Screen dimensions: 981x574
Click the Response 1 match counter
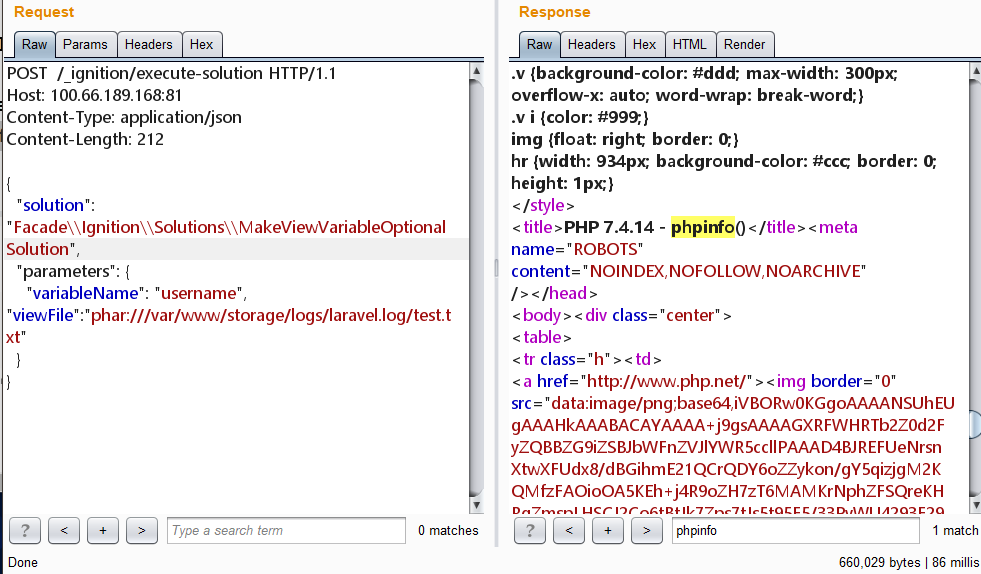click(955, 531)
